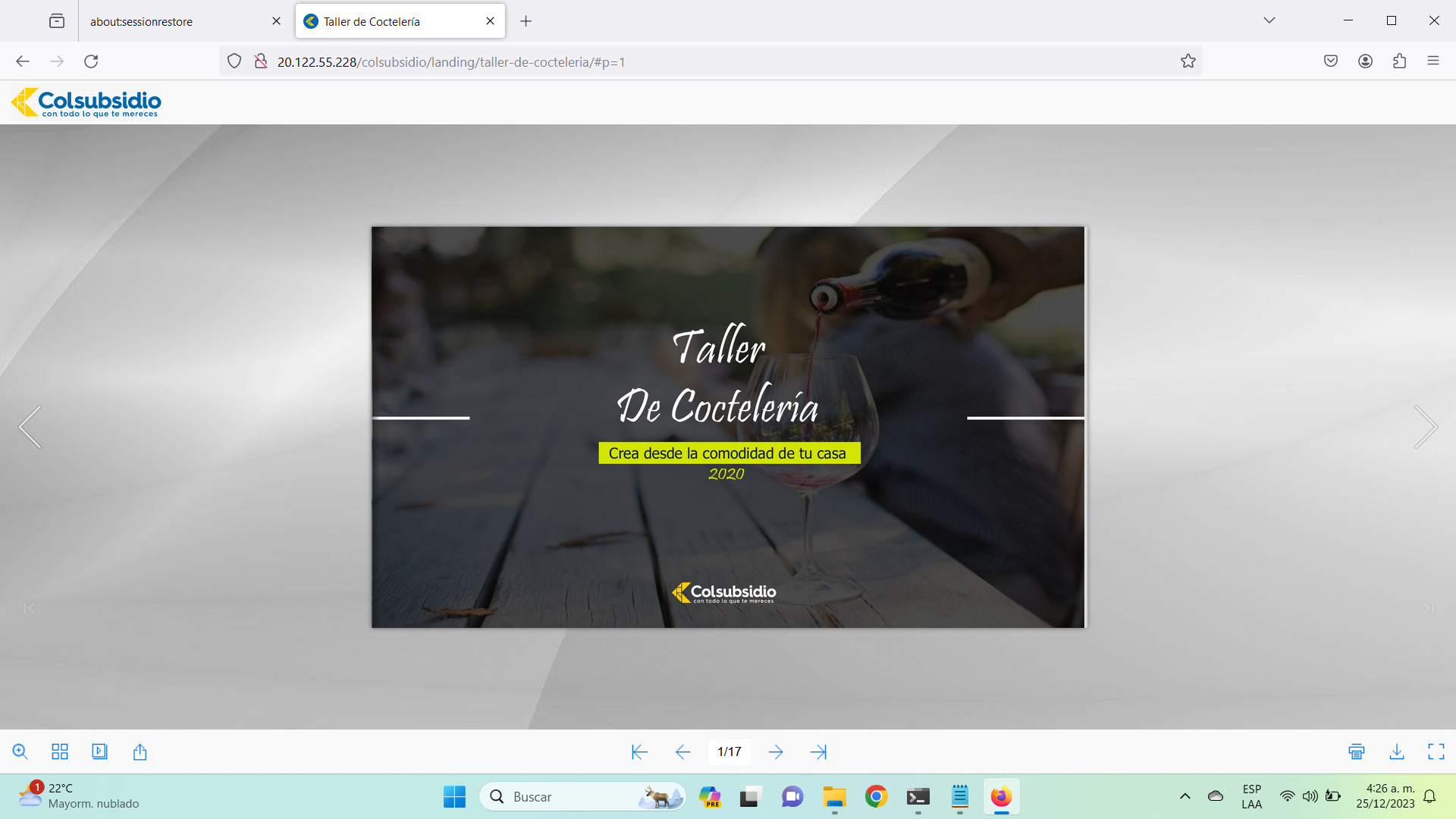Viewport: 1456px width, 819px height.
Task: Open a new browser tab
Action: (526, 21)
